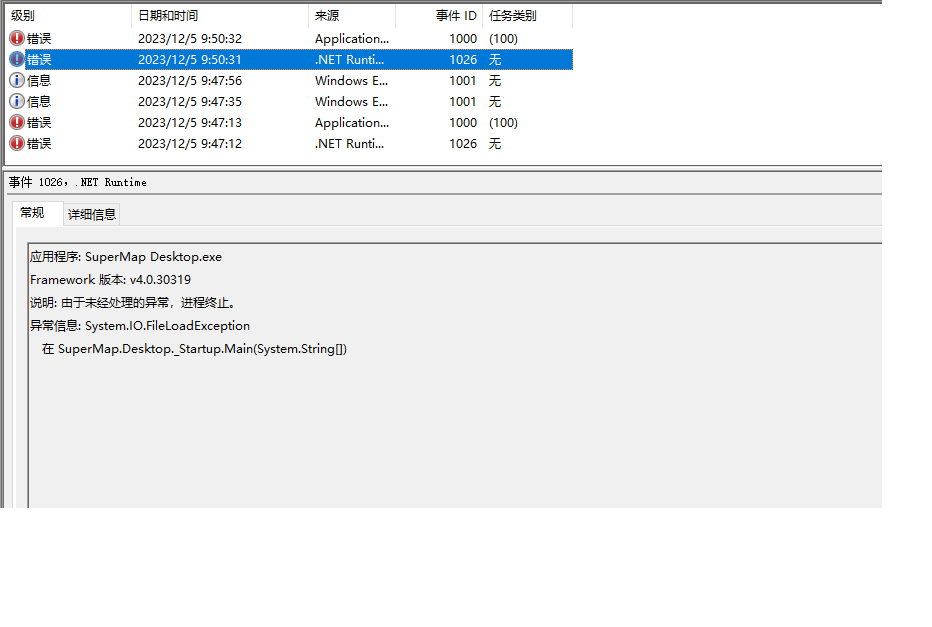Sort events by 来源 column header
Screen dimensions: 932x627
(352, 16)
